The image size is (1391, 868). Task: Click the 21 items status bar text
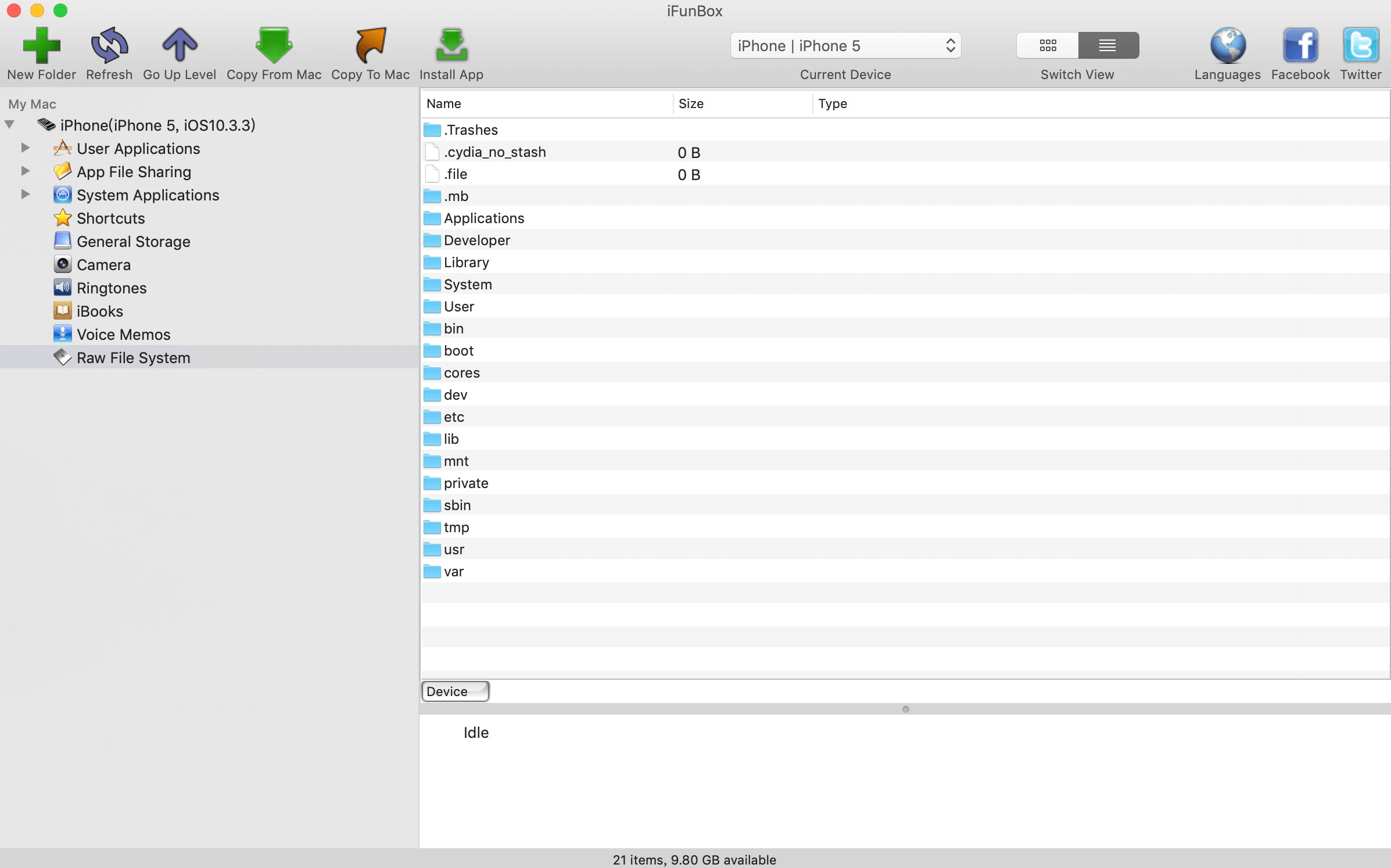[x=694, y=860]
